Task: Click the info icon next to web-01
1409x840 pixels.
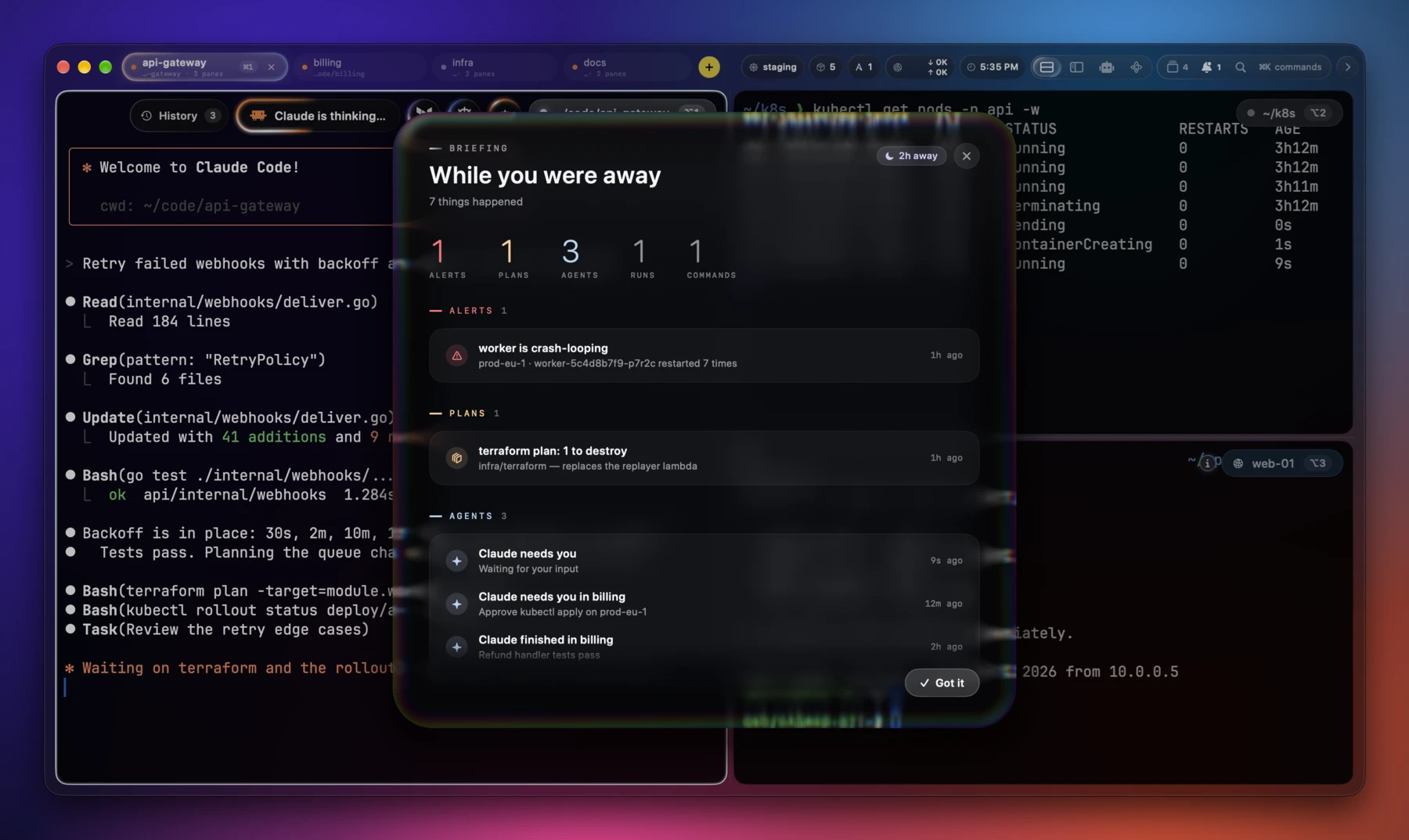Action: coord(1207,463)
